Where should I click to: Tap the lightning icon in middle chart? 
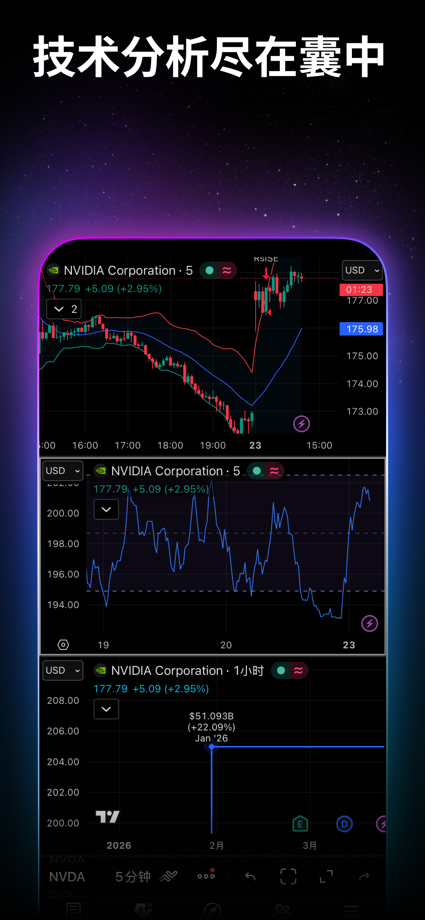[x=369, y=623]
